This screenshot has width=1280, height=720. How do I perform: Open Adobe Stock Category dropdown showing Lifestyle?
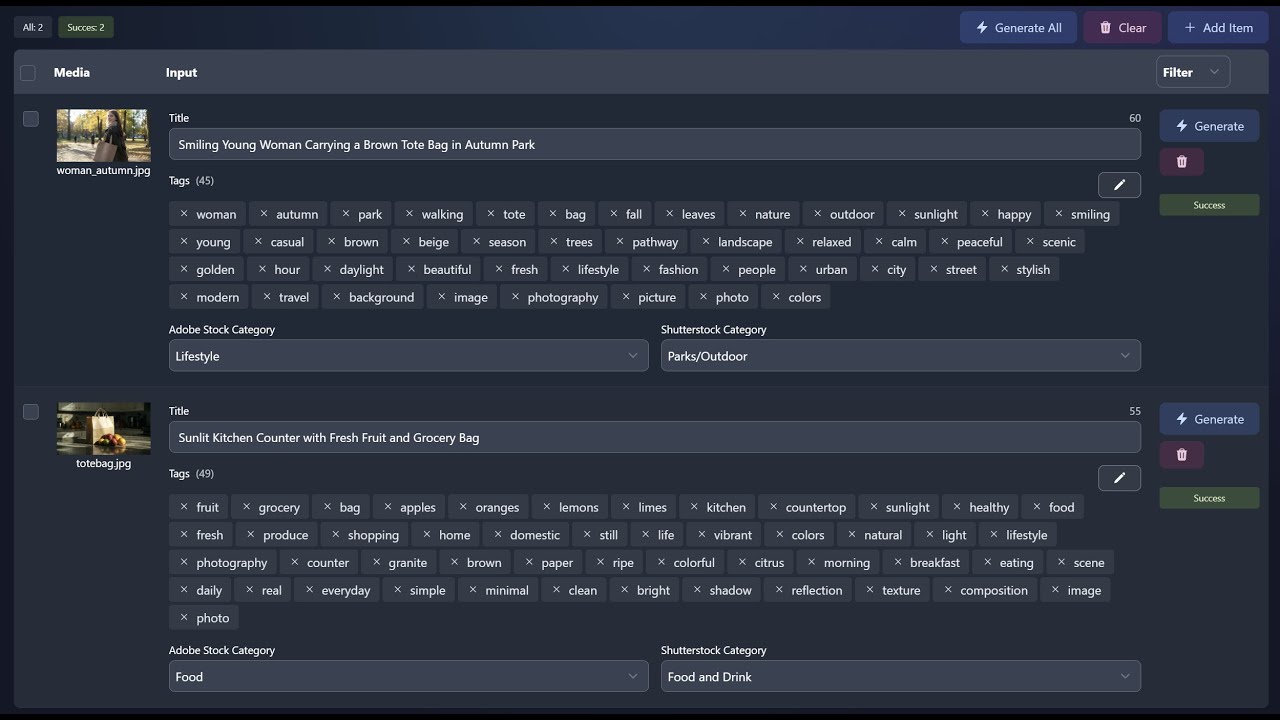coord(408,356)
